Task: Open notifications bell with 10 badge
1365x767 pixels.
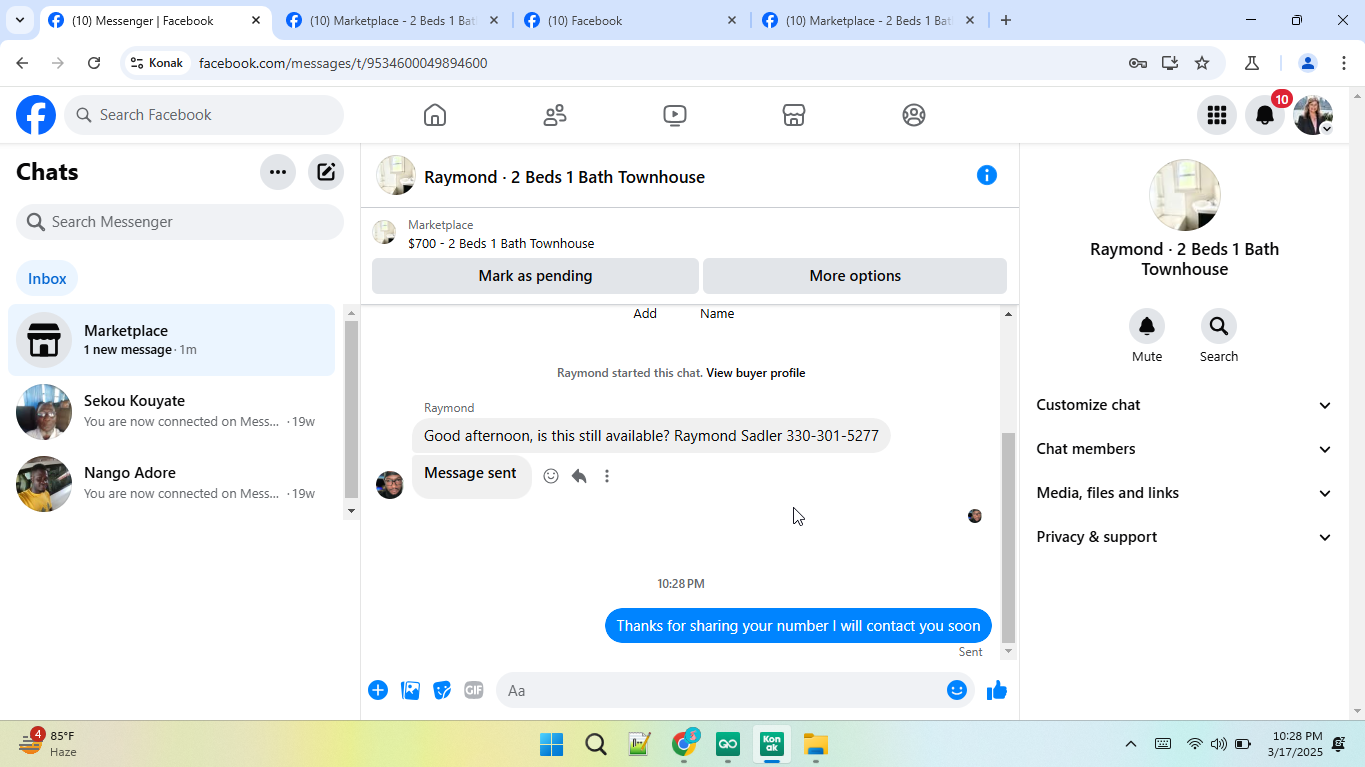Action: click(1265, 115)
